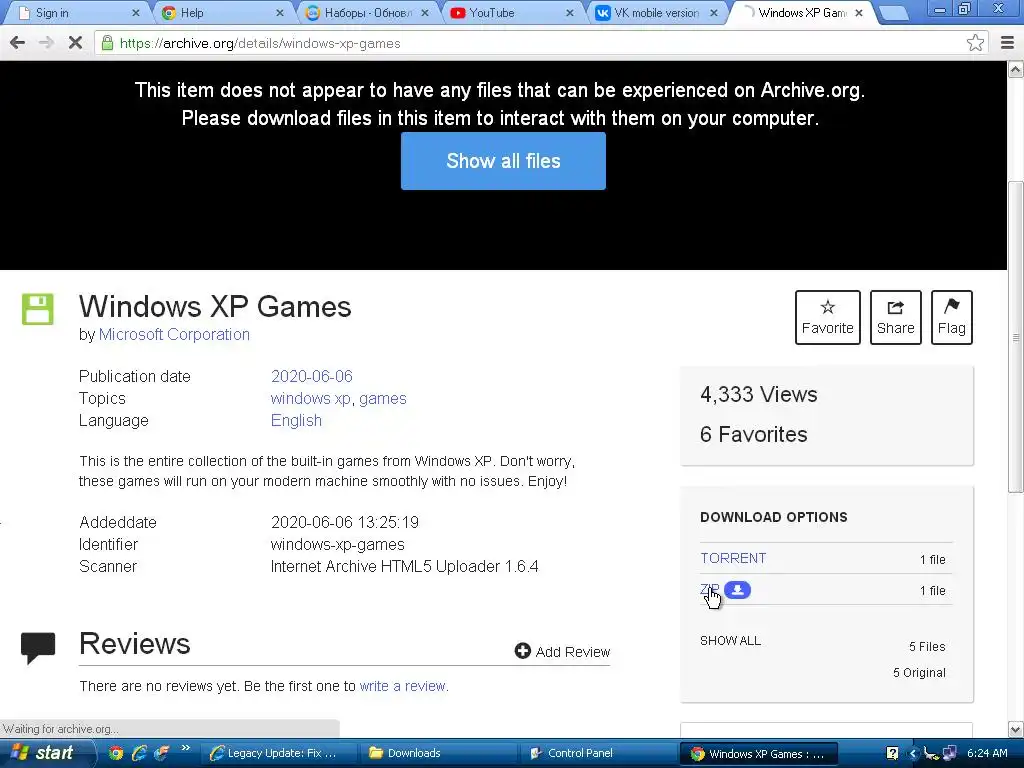Click the vertical scrollbar thumb

(x=1016, y=337)
